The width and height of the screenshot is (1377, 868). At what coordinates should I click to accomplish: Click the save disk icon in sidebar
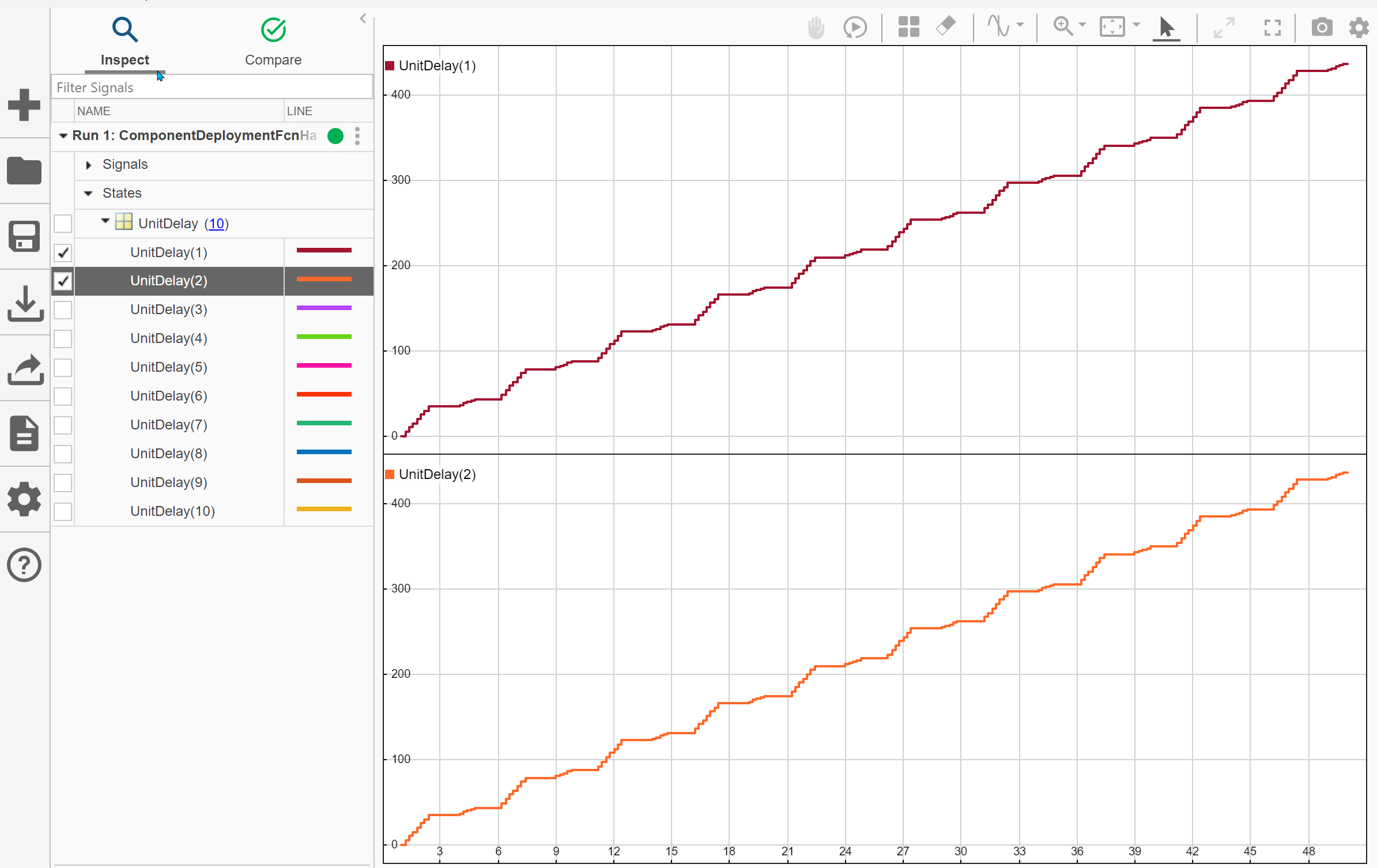pos(25,236)
